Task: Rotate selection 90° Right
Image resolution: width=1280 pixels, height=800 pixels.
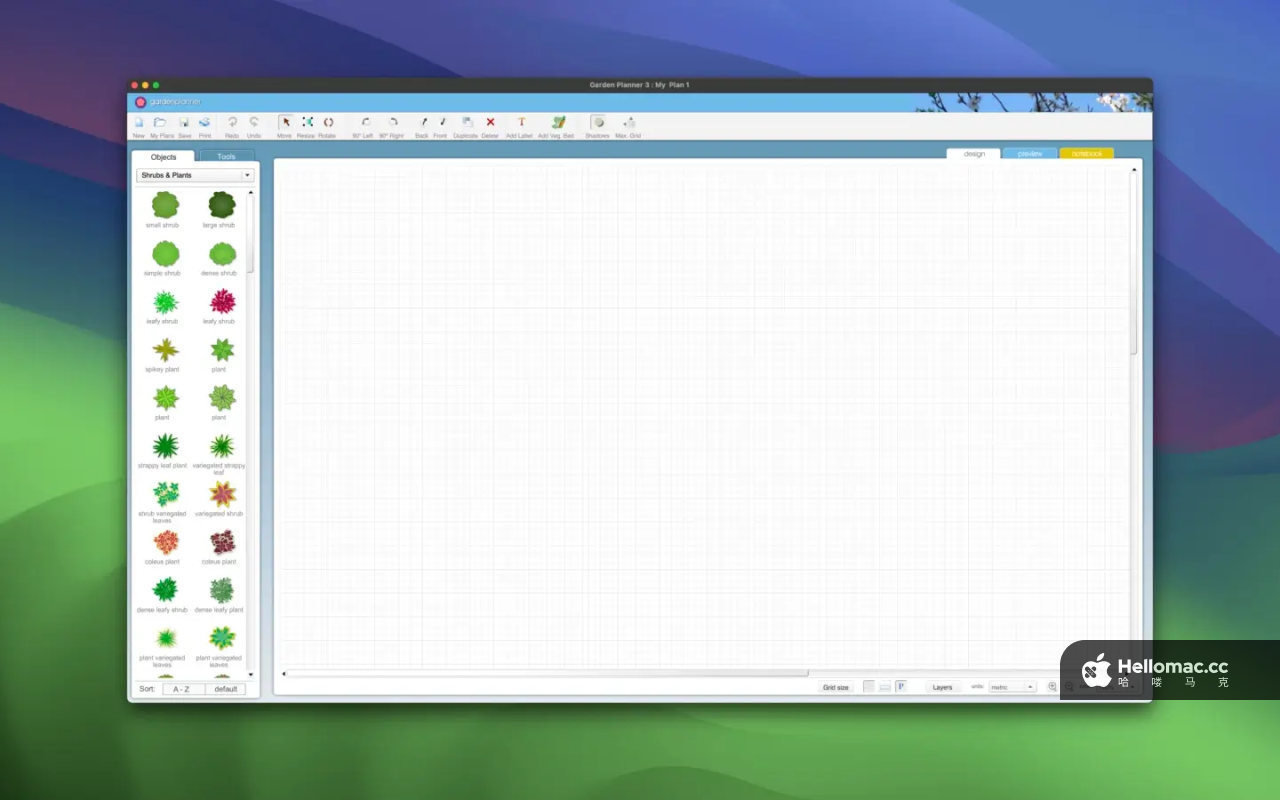Action: click(393, 122)
